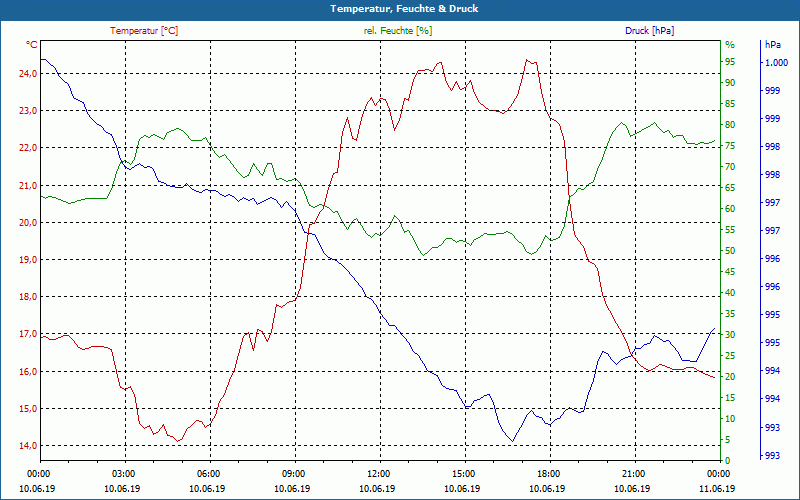Click the 10.06.19 date under 12:00
The width and height of the screenshot is (800, 500).
point(378,488)
